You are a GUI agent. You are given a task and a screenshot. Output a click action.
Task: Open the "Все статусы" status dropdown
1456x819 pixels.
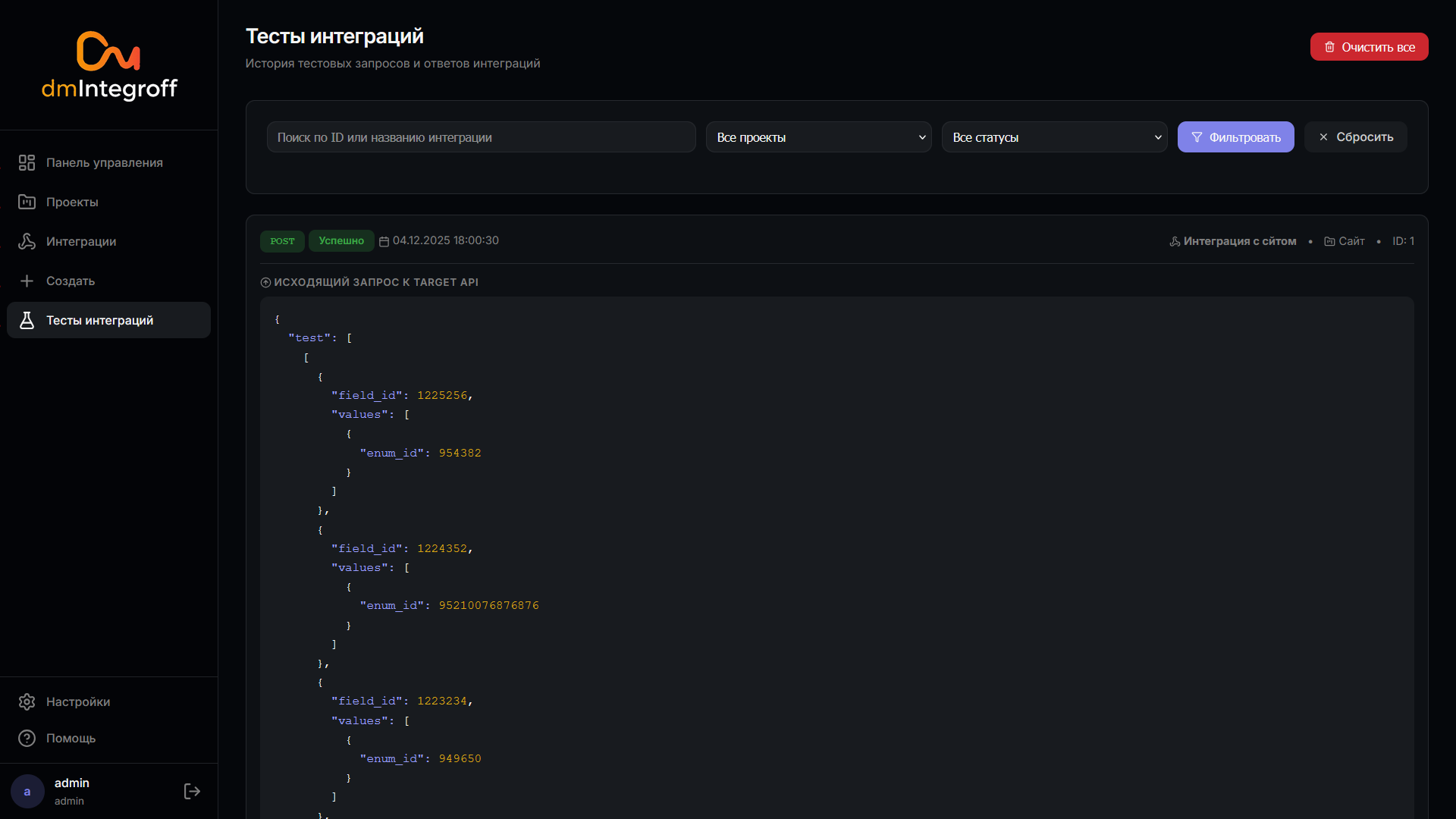pos(1054,137)
